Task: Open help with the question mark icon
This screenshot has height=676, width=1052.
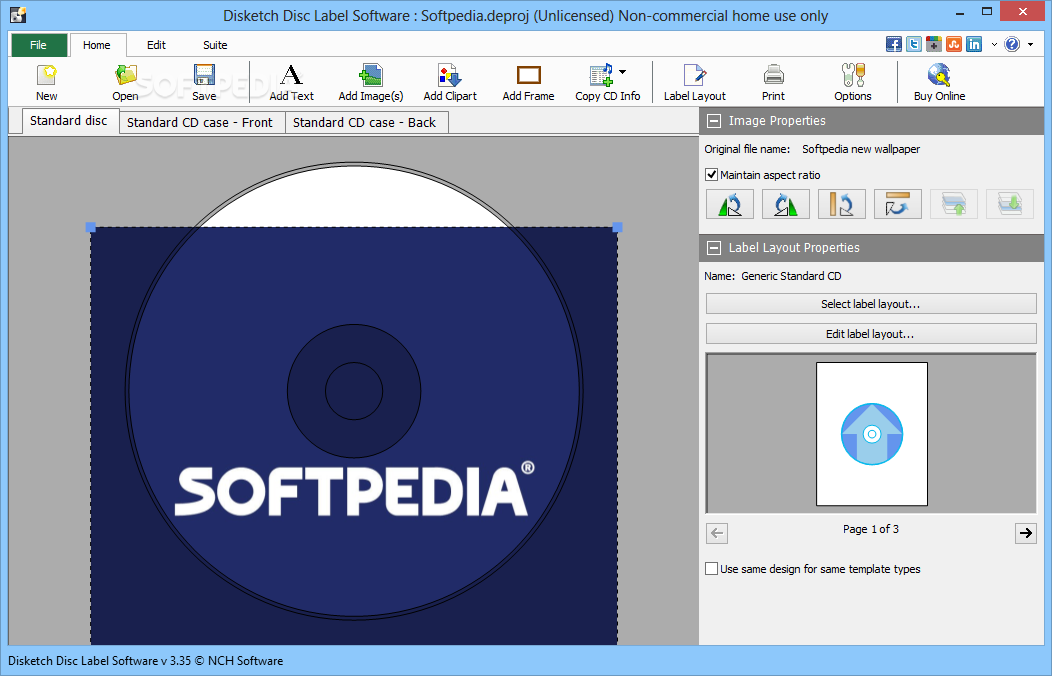Action: pos(1012,44)
